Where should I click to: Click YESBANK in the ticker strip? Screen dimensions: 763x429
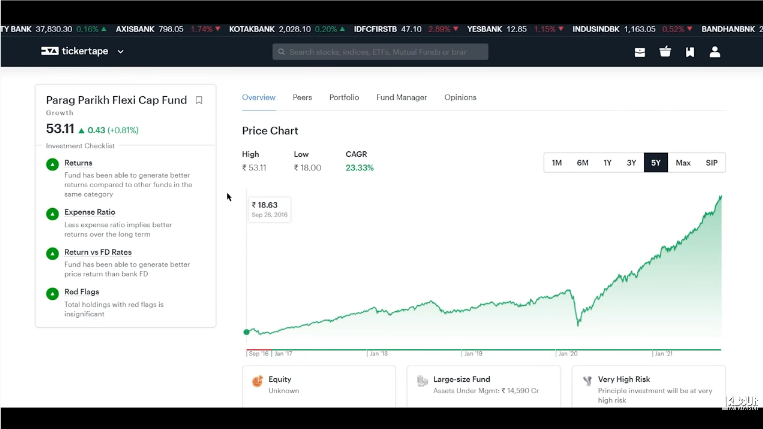tap(485, 29)
